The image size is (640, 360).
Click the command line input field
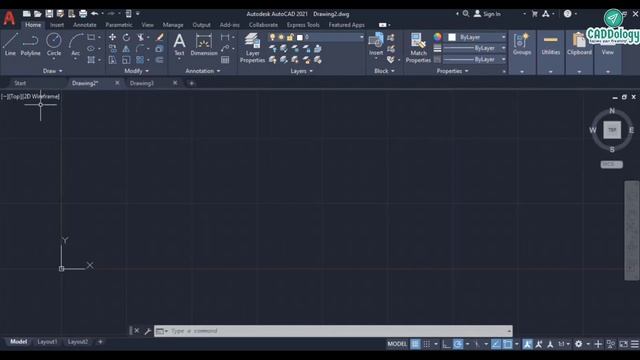tap(333, 331)
